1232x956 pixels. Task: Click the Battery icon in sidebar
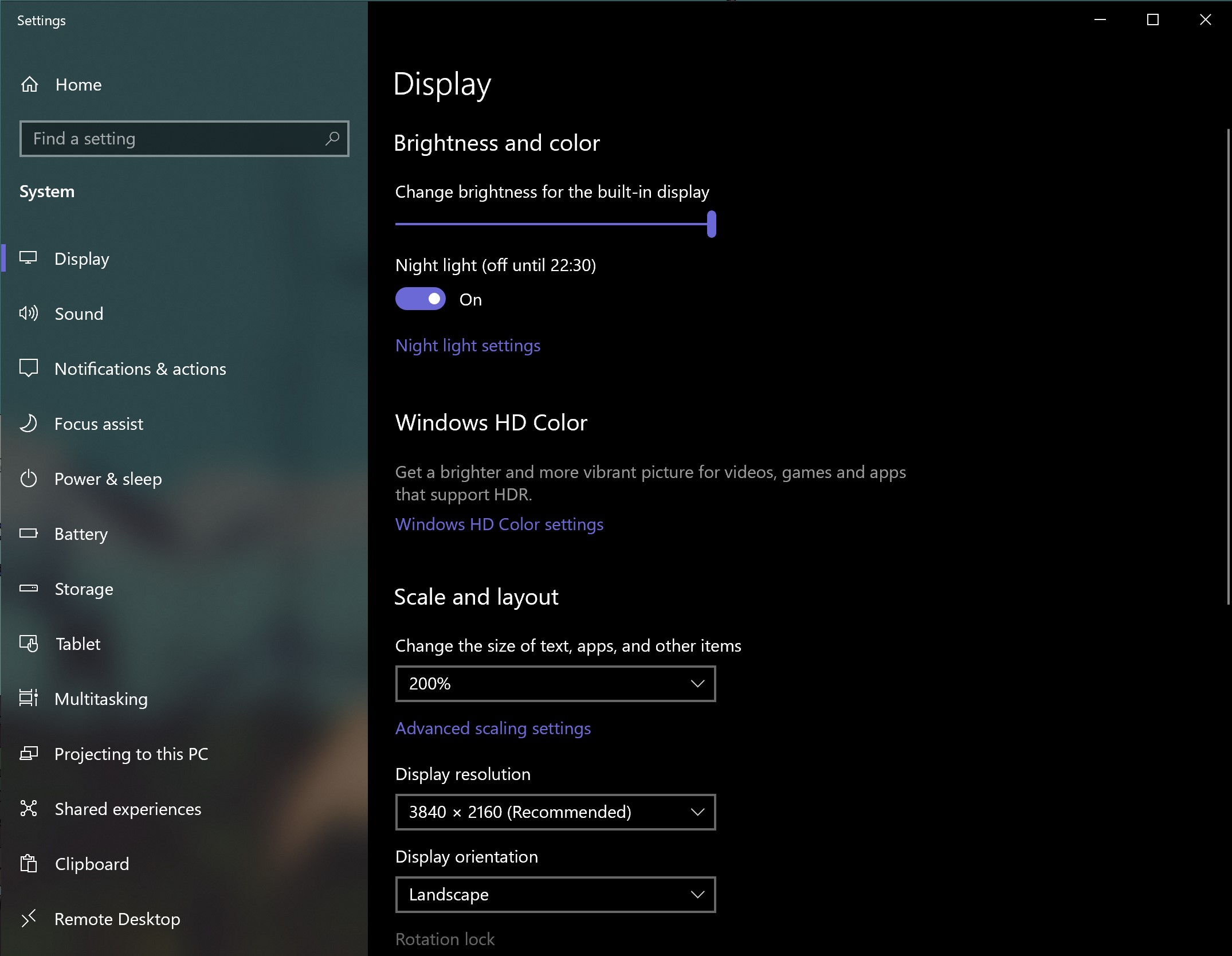(x=28, y=533)
